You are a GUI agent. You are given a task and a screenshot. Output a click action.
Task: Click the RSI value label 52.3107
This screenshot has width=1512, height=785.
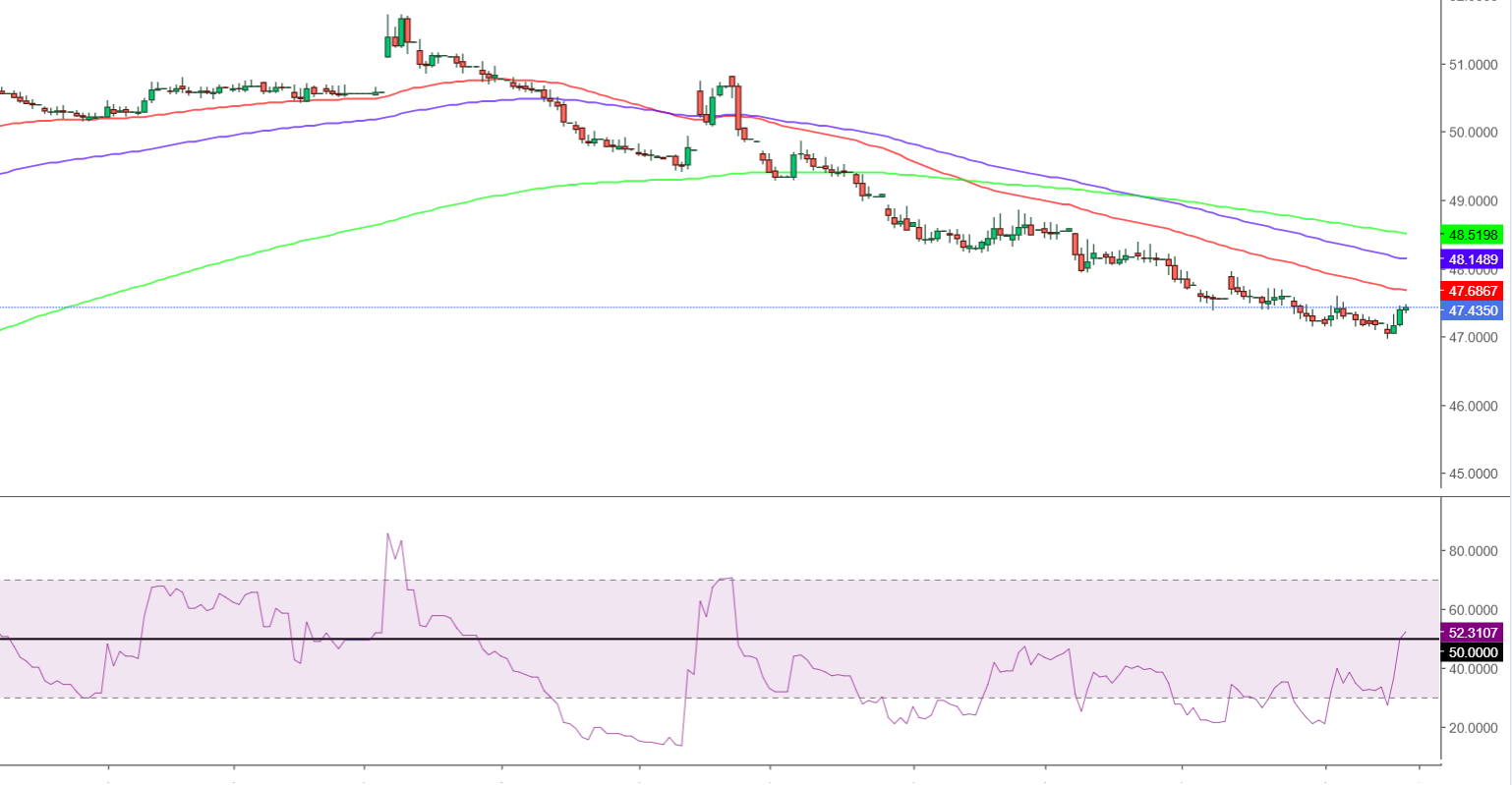click(1473, 633)
